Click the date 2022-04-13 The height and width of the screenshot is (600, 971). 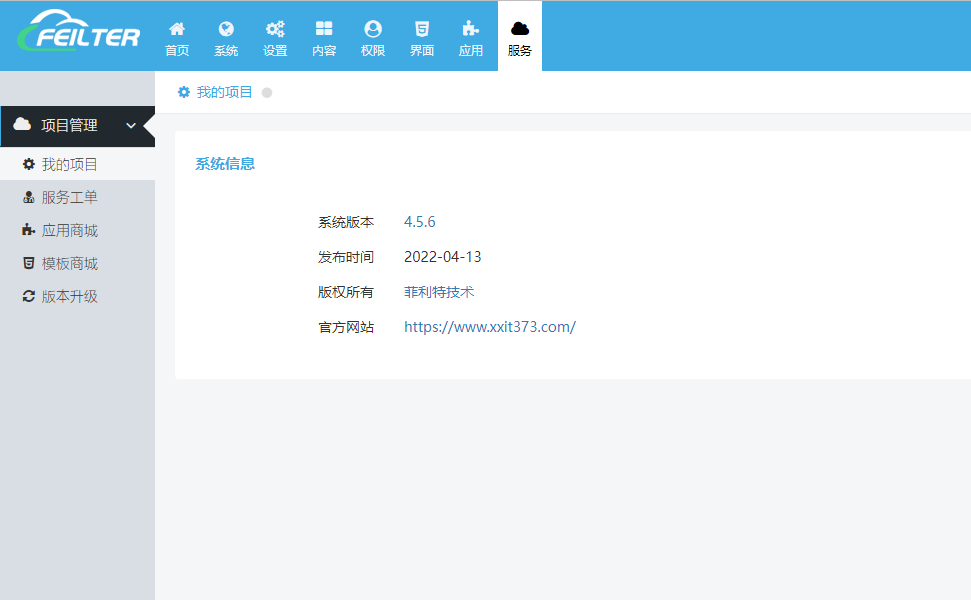click(x=443, y=257)
